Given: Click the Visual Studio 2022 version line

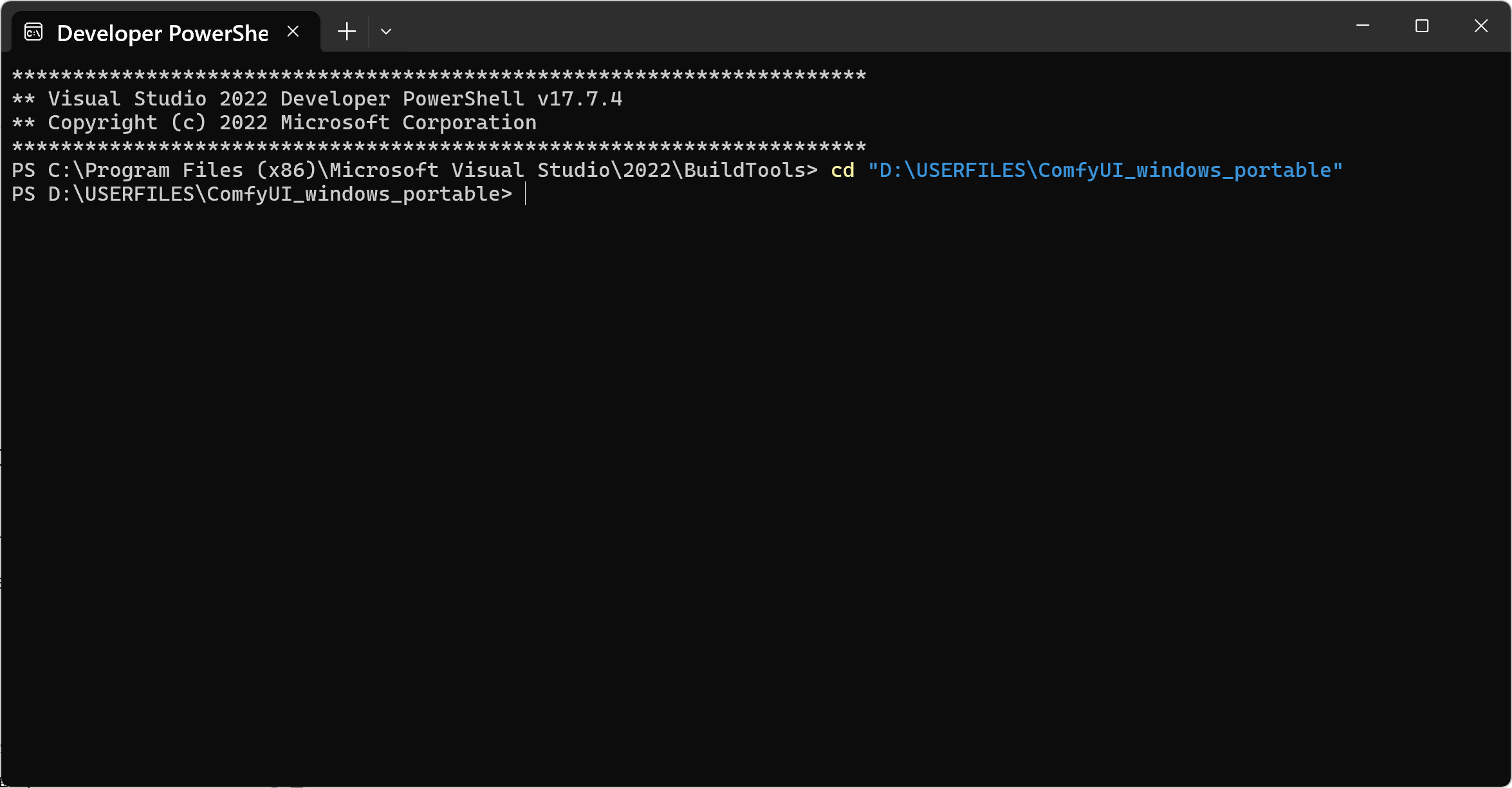Looking at the screenshot, I should (x=317, y=98).
